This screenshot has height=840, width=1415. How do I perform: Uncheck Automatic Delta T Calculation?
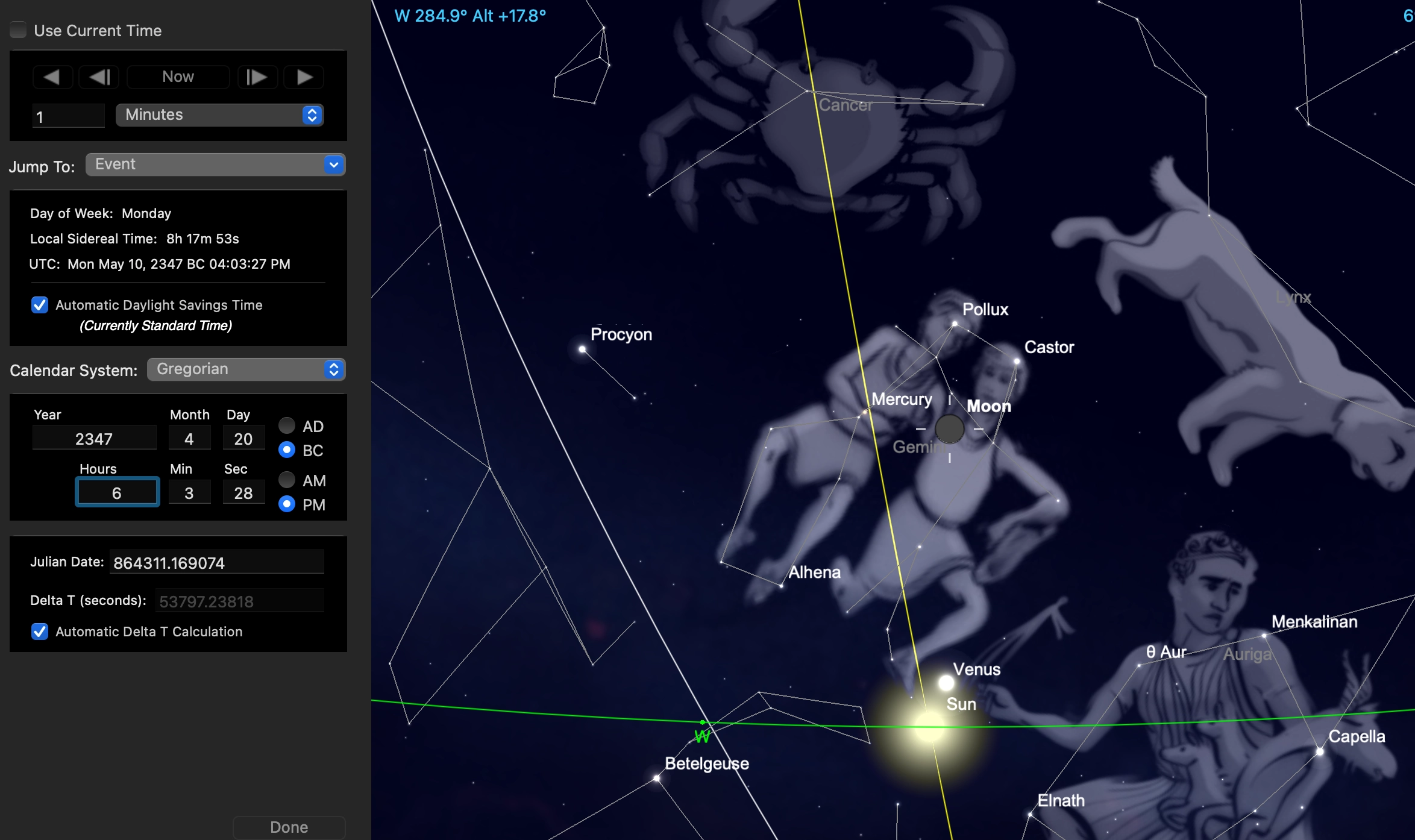[x=40, y=632]
